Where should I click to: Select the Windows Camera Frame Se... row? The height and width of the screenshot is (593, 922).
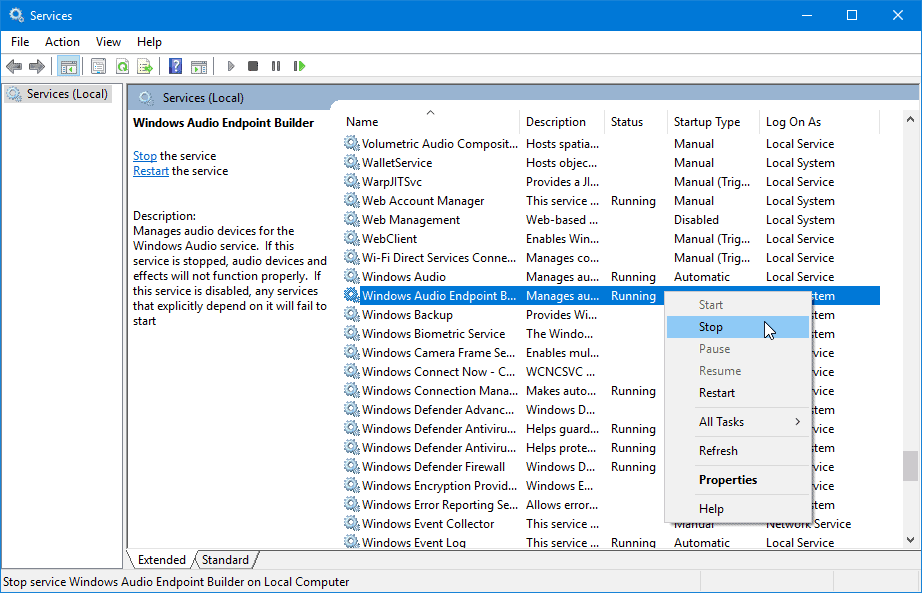[504, 353]
